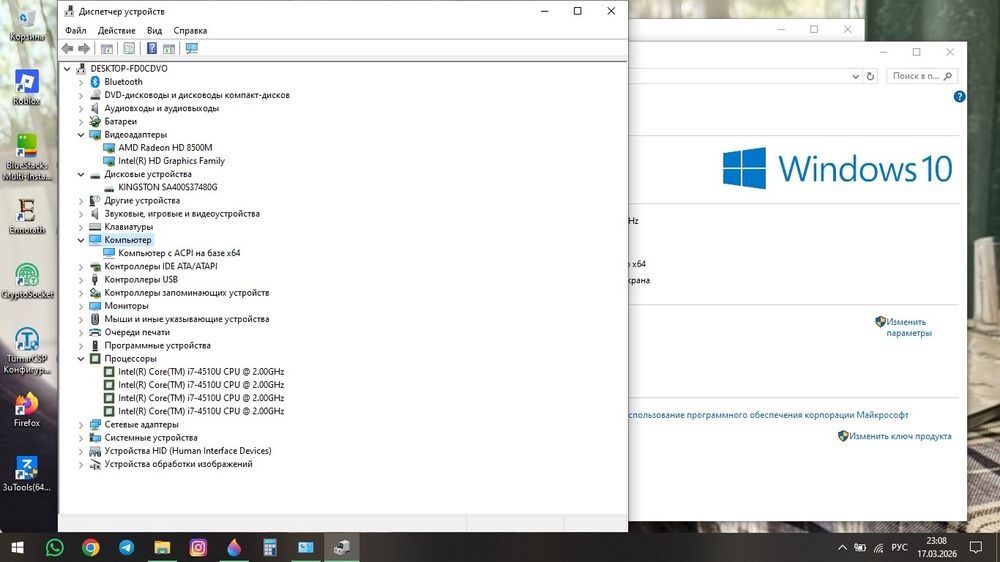Open the address bar dropdown in System window
This screenshot has height=562, width=1000.
[855, 77]
